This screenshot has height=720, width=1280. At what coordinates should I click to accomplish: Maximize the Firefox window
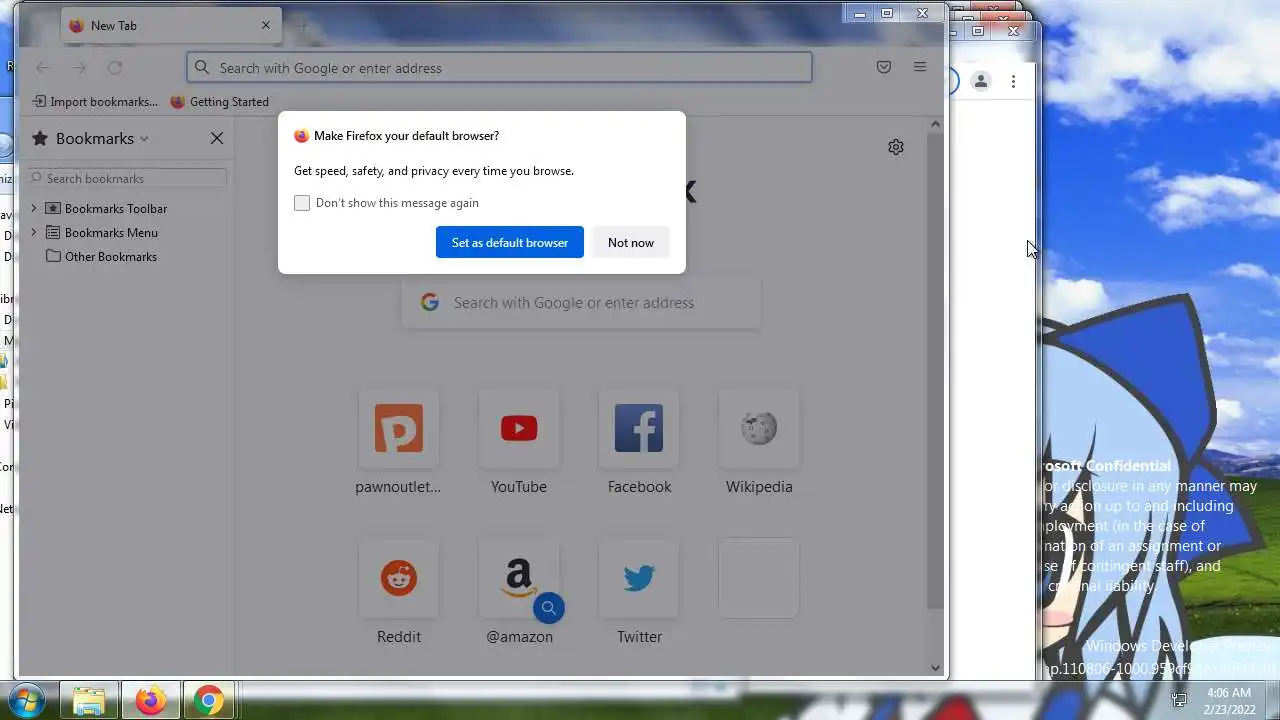887,14
